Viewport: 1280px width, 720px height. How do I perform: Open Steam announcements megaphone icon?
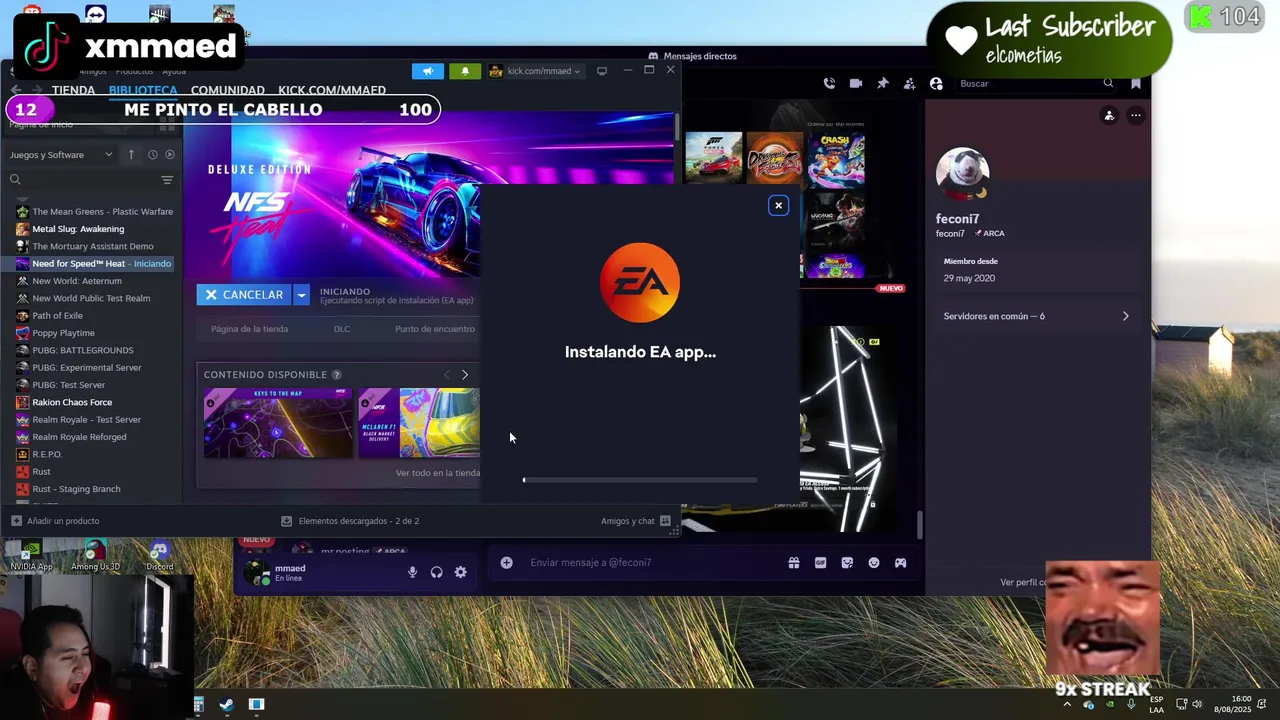(x=427, y=71)
